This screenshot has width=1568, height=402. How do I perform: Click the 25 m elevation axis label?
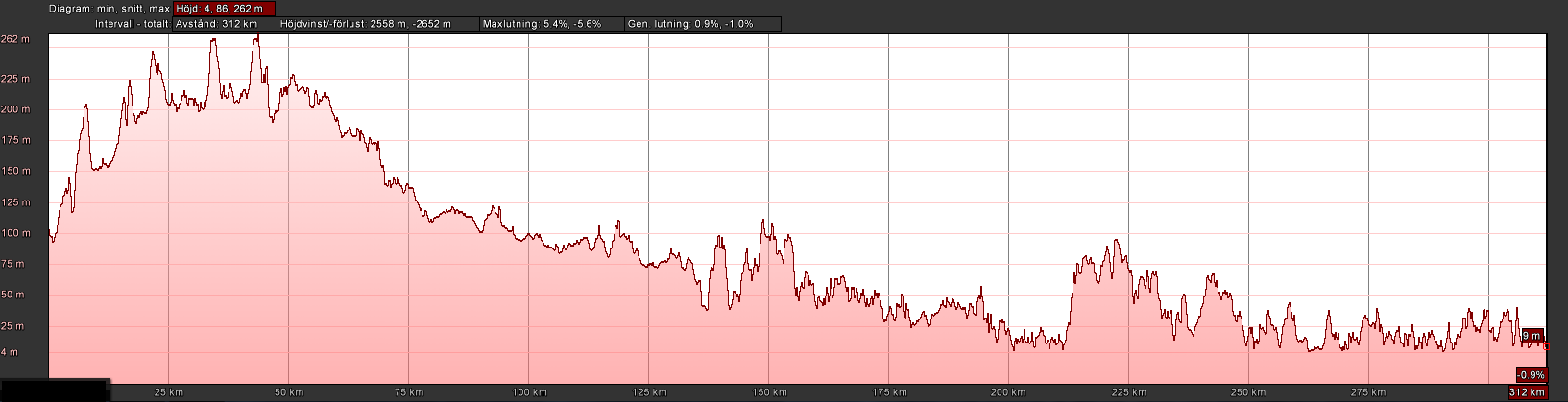point(12,326)
